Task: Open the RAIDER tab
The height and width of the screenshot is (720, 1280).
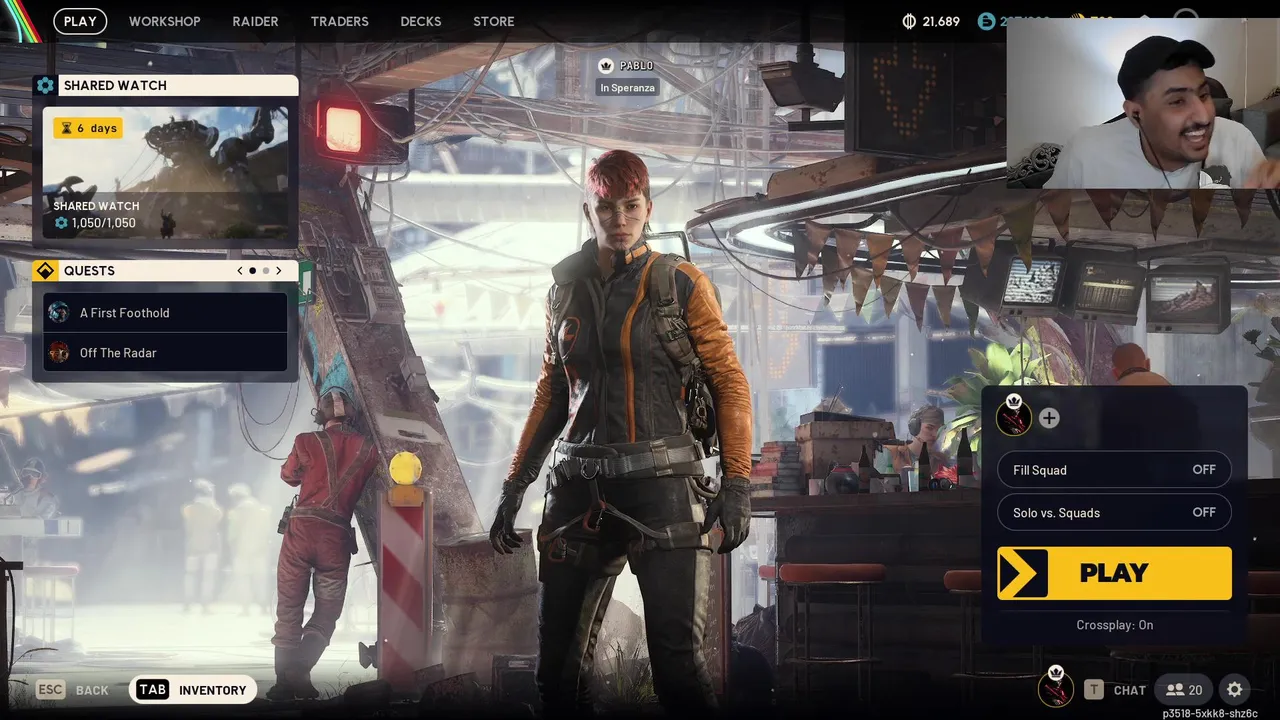Action: pyautogui.click(x=255, y=21)
